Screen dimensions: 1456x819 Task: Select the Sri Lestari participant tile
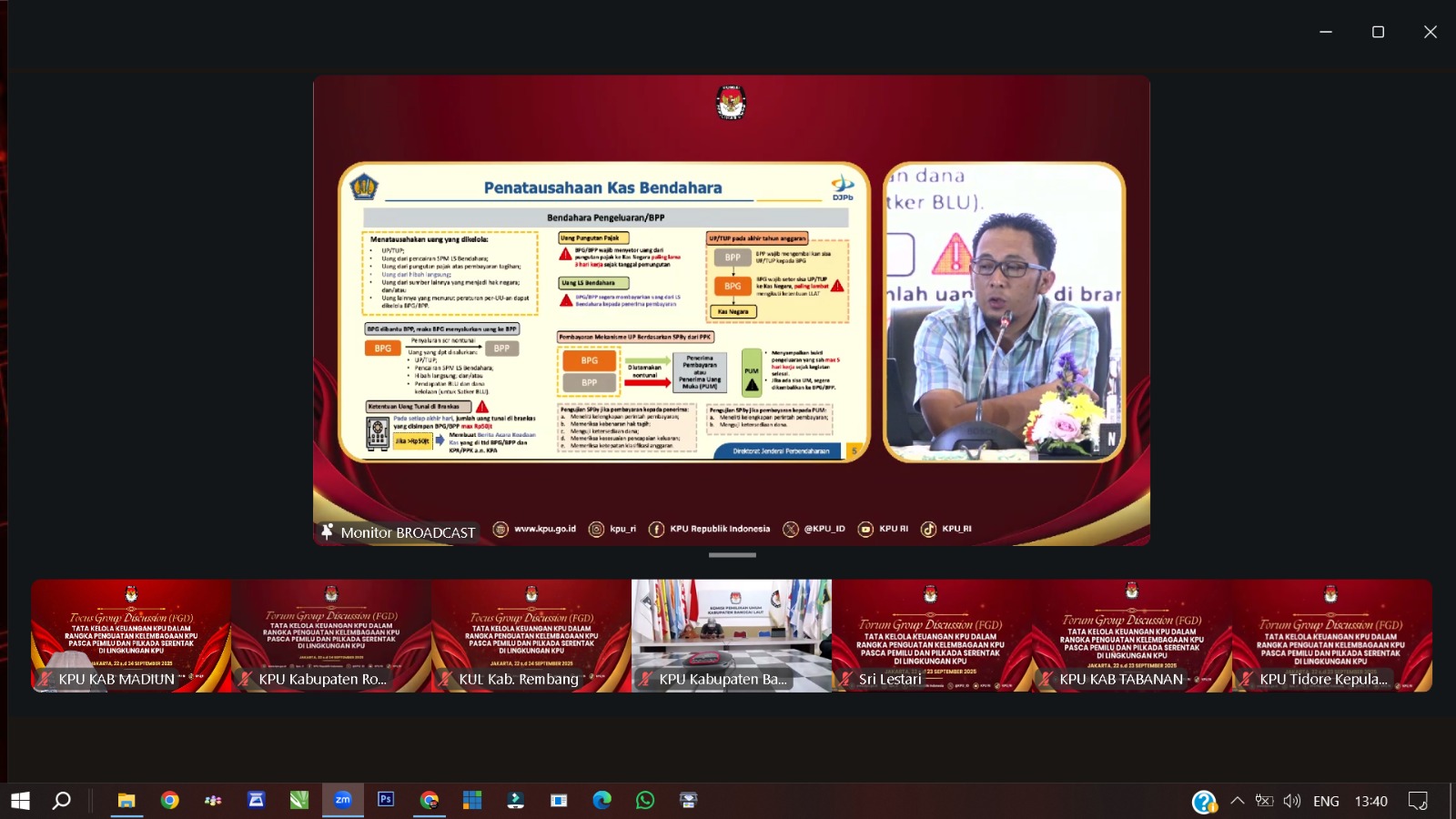(x=931, y=635)
